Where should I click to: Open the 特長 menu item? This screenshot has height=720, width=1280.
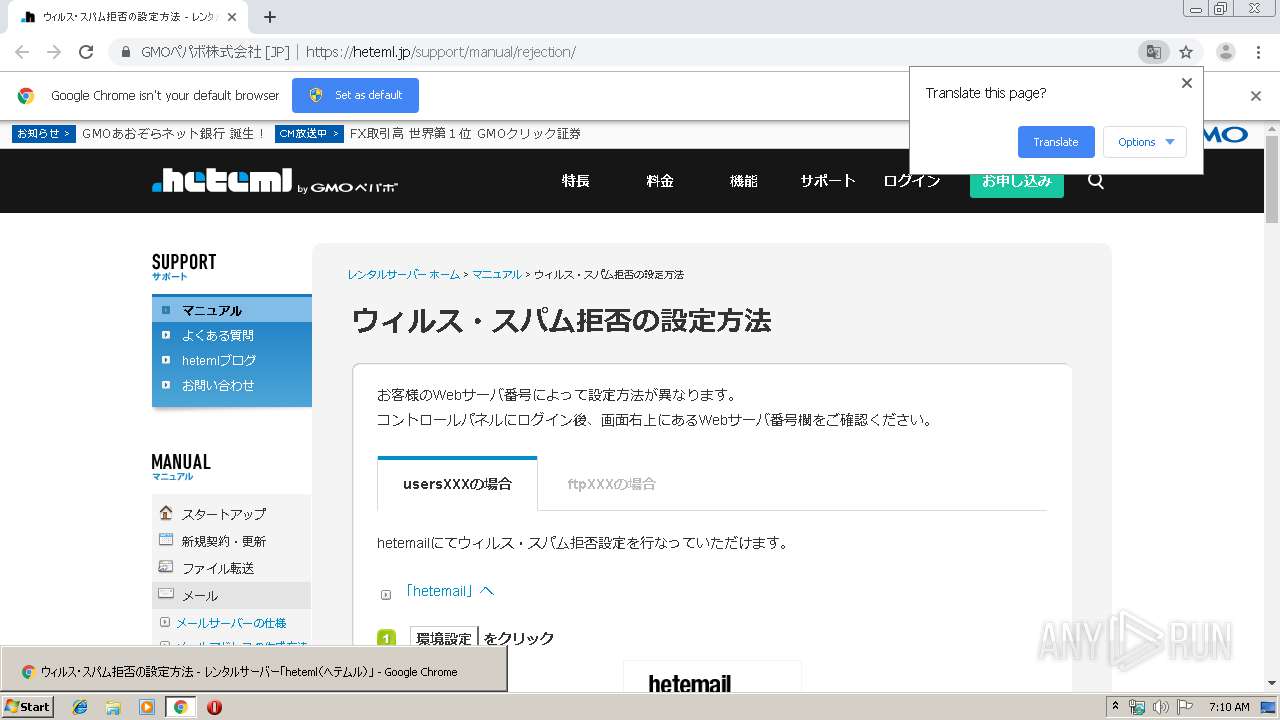coord(576,181)
